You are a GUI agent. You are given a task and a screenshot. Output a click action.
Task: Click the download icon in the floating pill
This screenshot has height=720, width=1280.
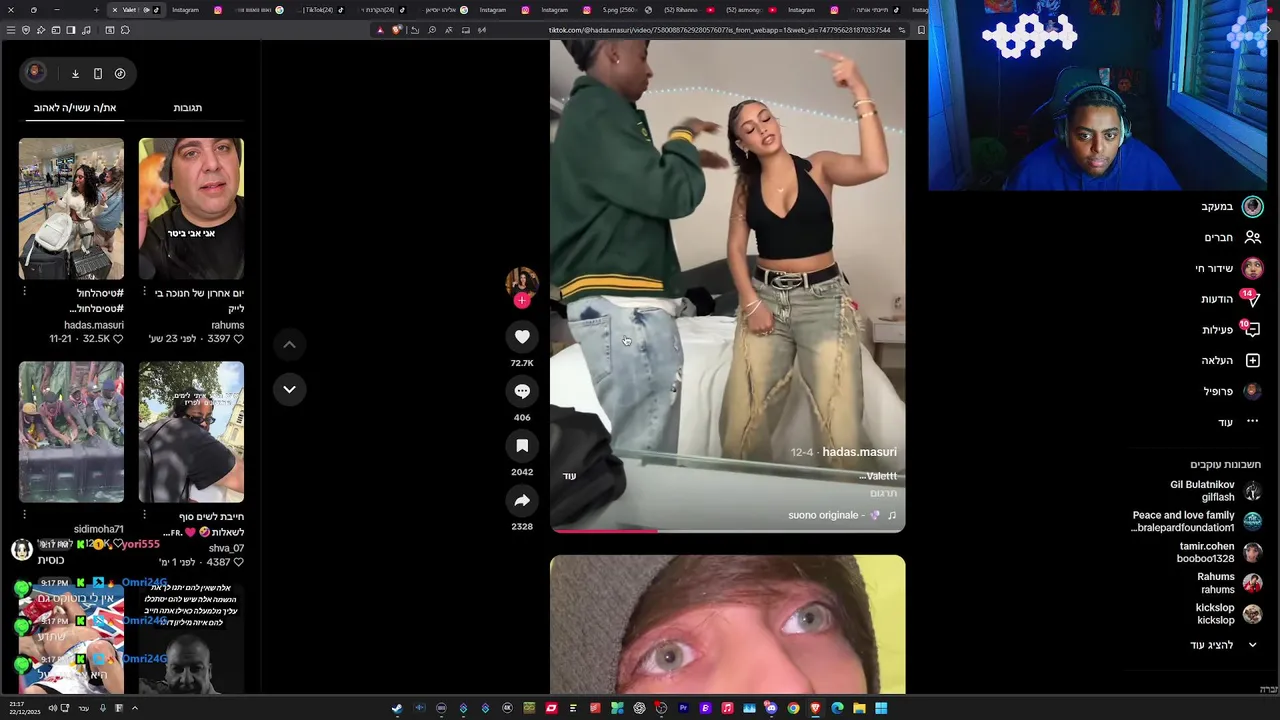tap(75, 73)
